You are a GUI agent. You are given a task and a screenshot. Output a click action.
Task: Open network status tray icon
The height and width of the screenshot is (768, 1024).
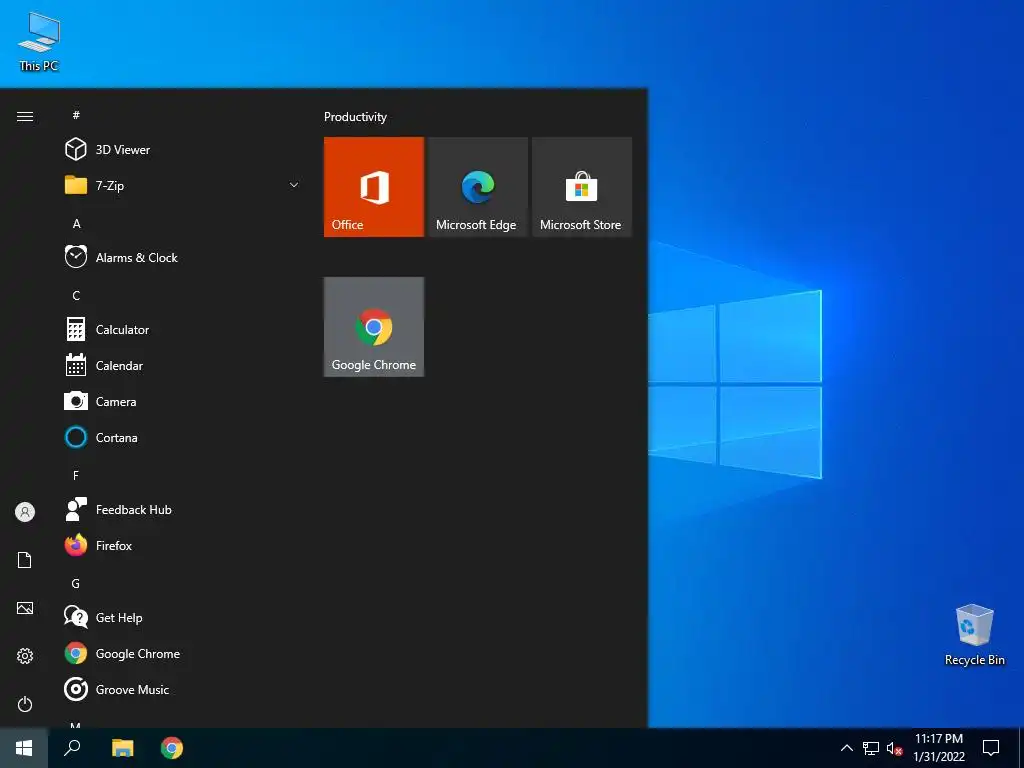[871, 748]
